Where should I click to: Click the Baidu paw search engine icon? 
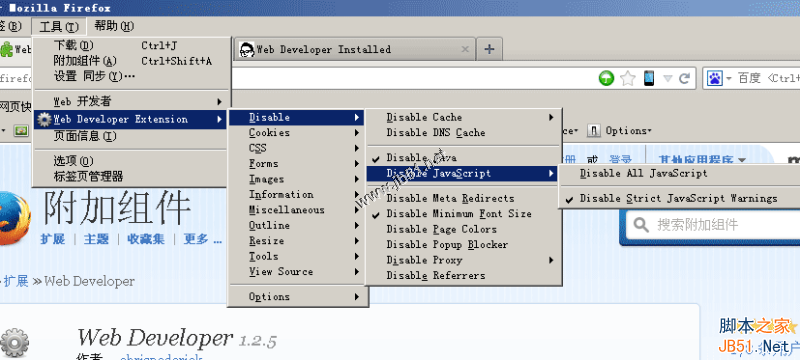(x=714, y=78)
